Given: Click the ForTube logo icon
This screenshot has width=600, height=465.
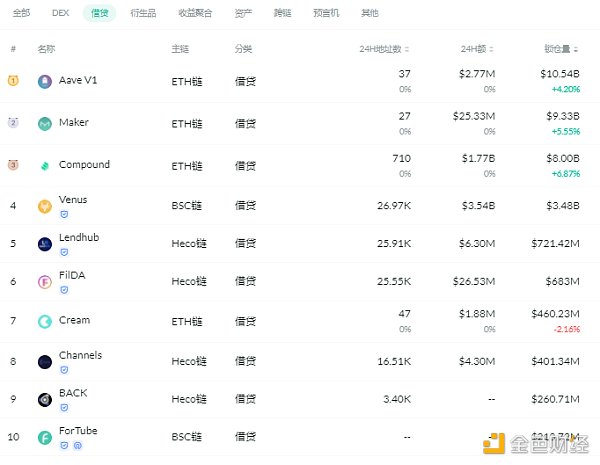Looking at the screenshot, I should coord(45,437).
